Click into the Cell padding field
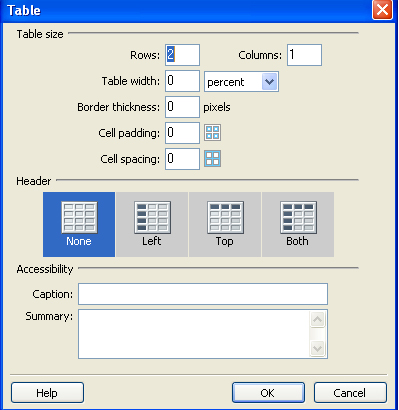399x410 pixels. click(x=182, y=133)
